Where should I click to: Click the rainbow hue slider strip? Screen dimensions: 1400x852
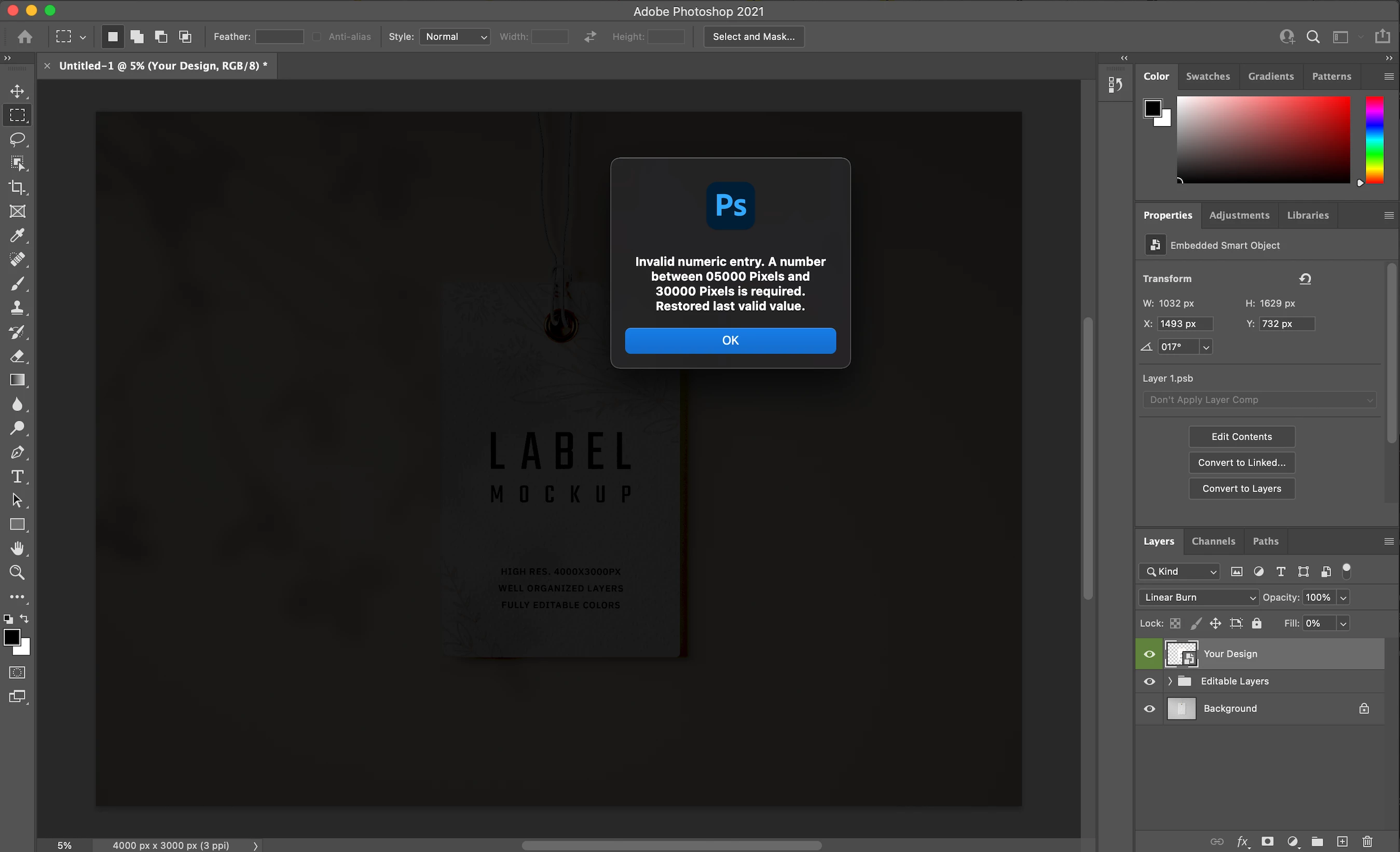click(1374, 139)
